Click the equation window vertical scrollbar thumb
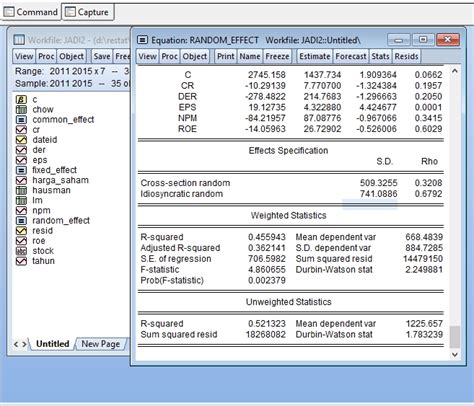474x406 pixels. (455, 337)
